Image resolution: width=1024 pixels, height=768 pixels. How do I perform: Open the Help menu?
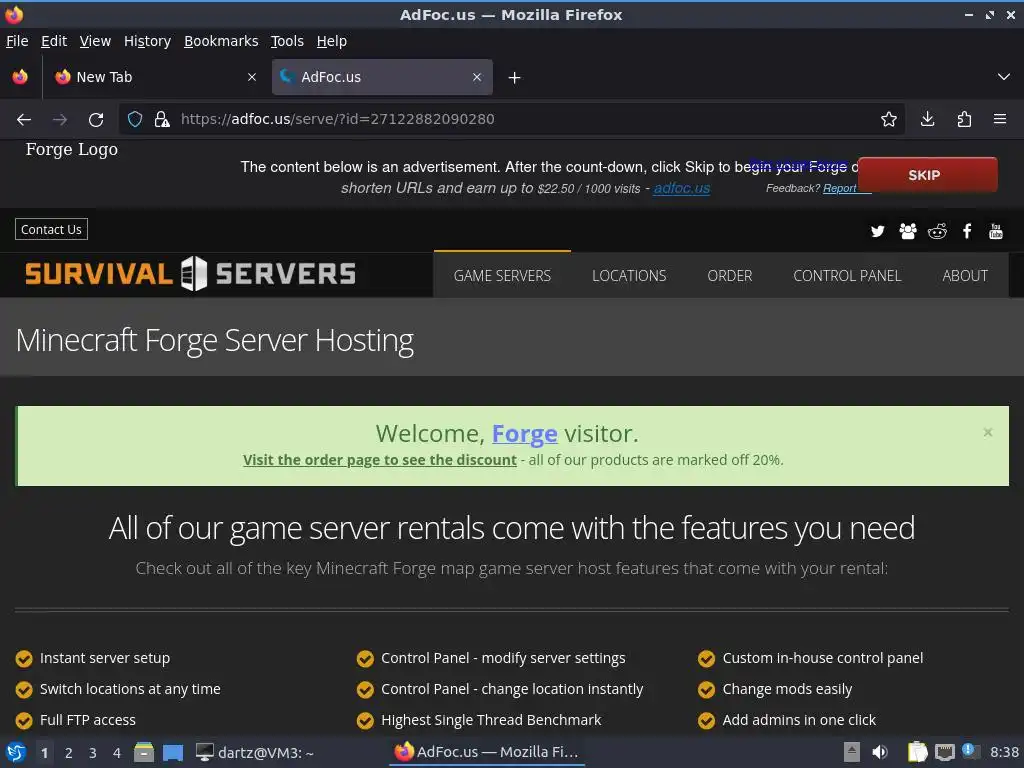(332, 41)
